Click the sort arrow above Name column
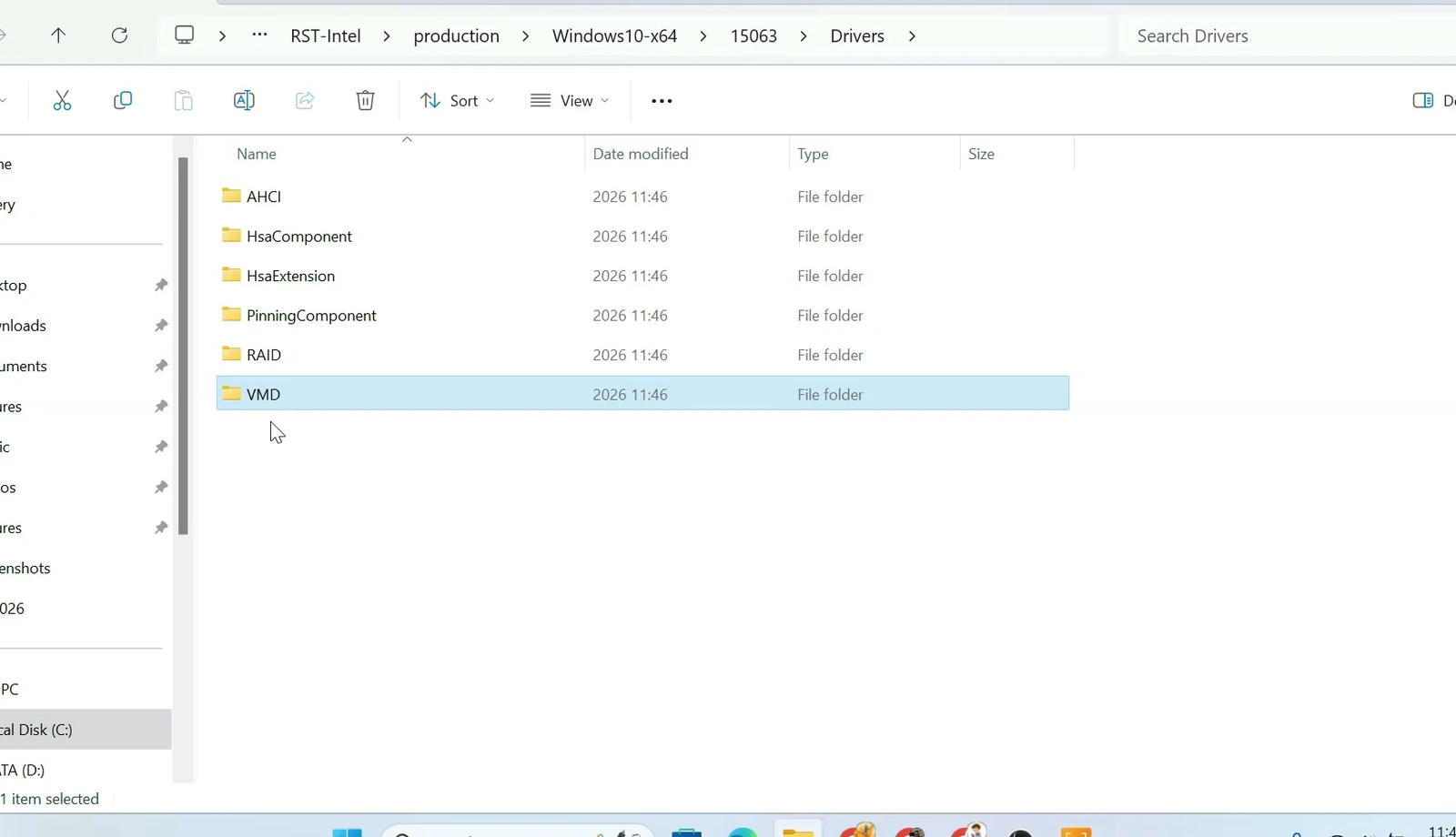This screenshot has height=837, width=1456. click(x=407, y=139)
